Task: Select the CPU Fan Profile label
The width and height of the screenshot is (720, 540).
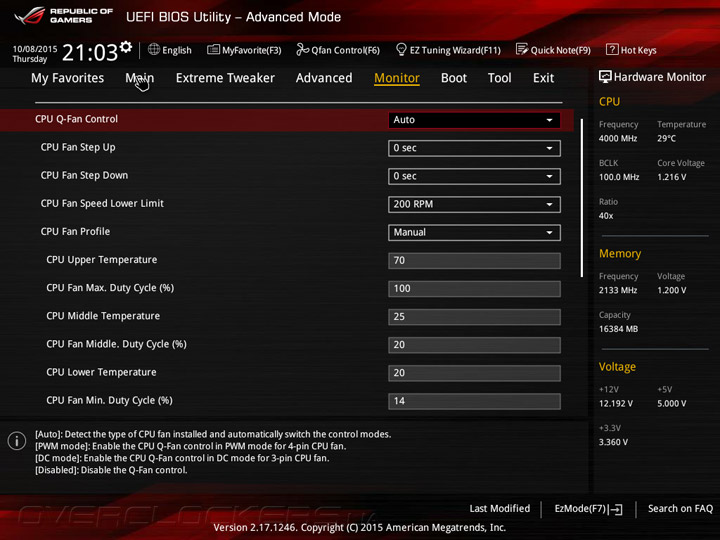Action: pos(75,231)
